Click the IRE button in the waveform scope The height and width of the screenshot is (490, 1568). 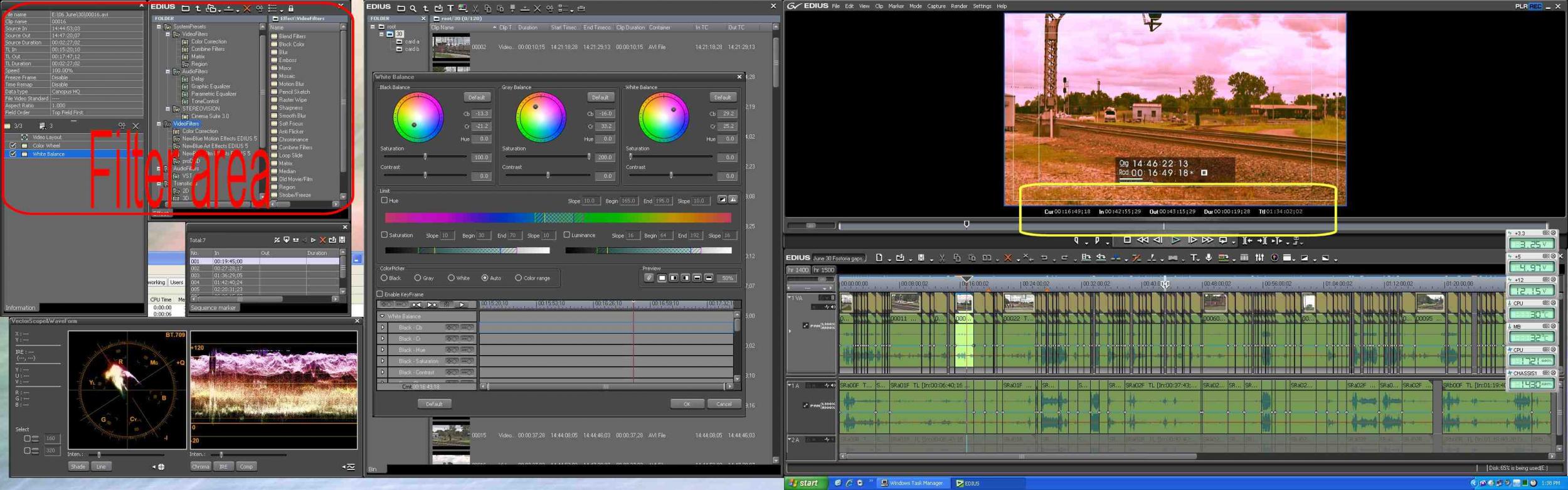(x=223, y=466)
